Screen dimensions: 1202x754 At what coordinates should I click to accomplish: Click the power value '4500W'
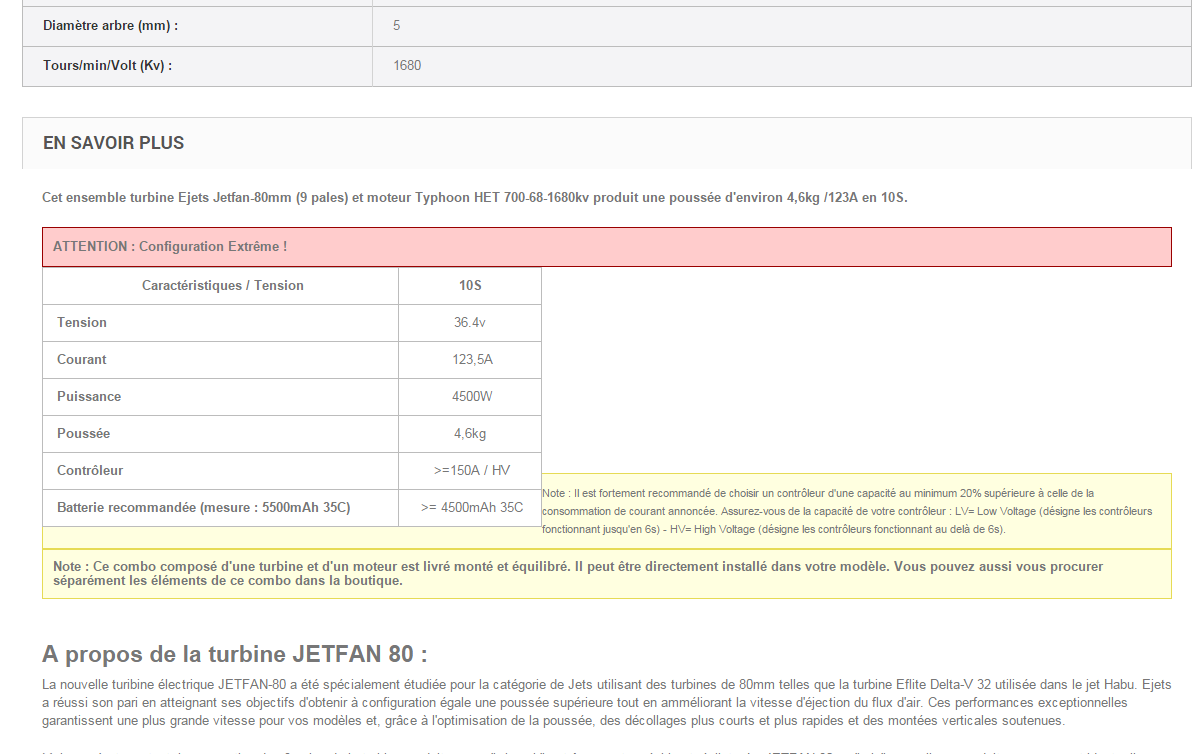click(x=472, y=396)
